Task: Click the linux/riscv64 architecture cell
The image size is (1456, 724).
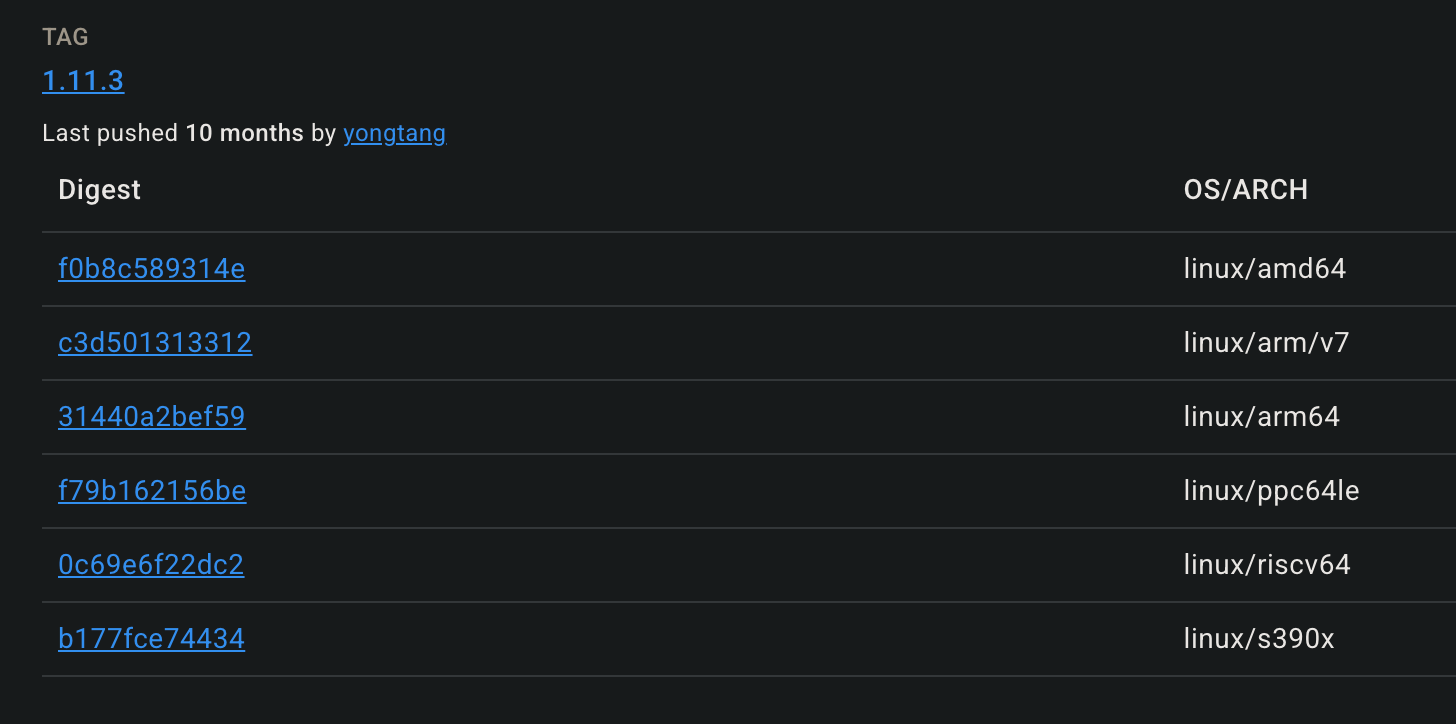Action: 1267,565
